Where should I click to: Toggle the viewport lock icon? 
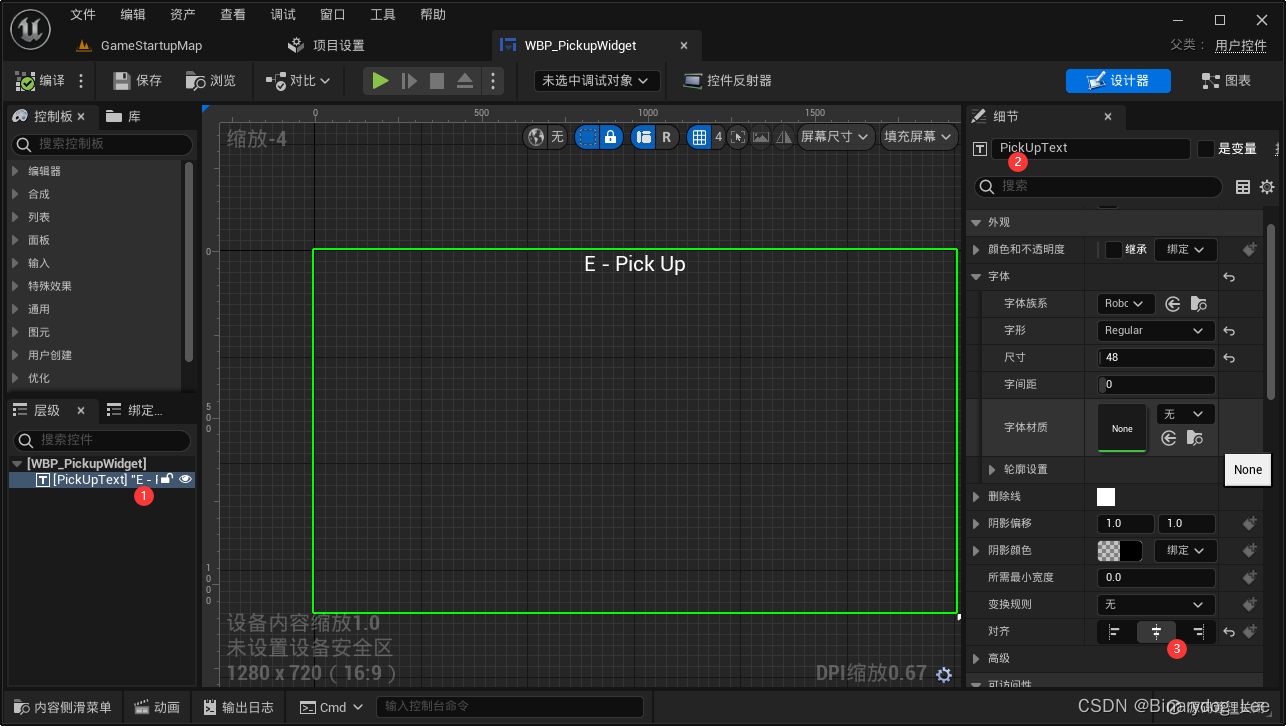[611, 137]
